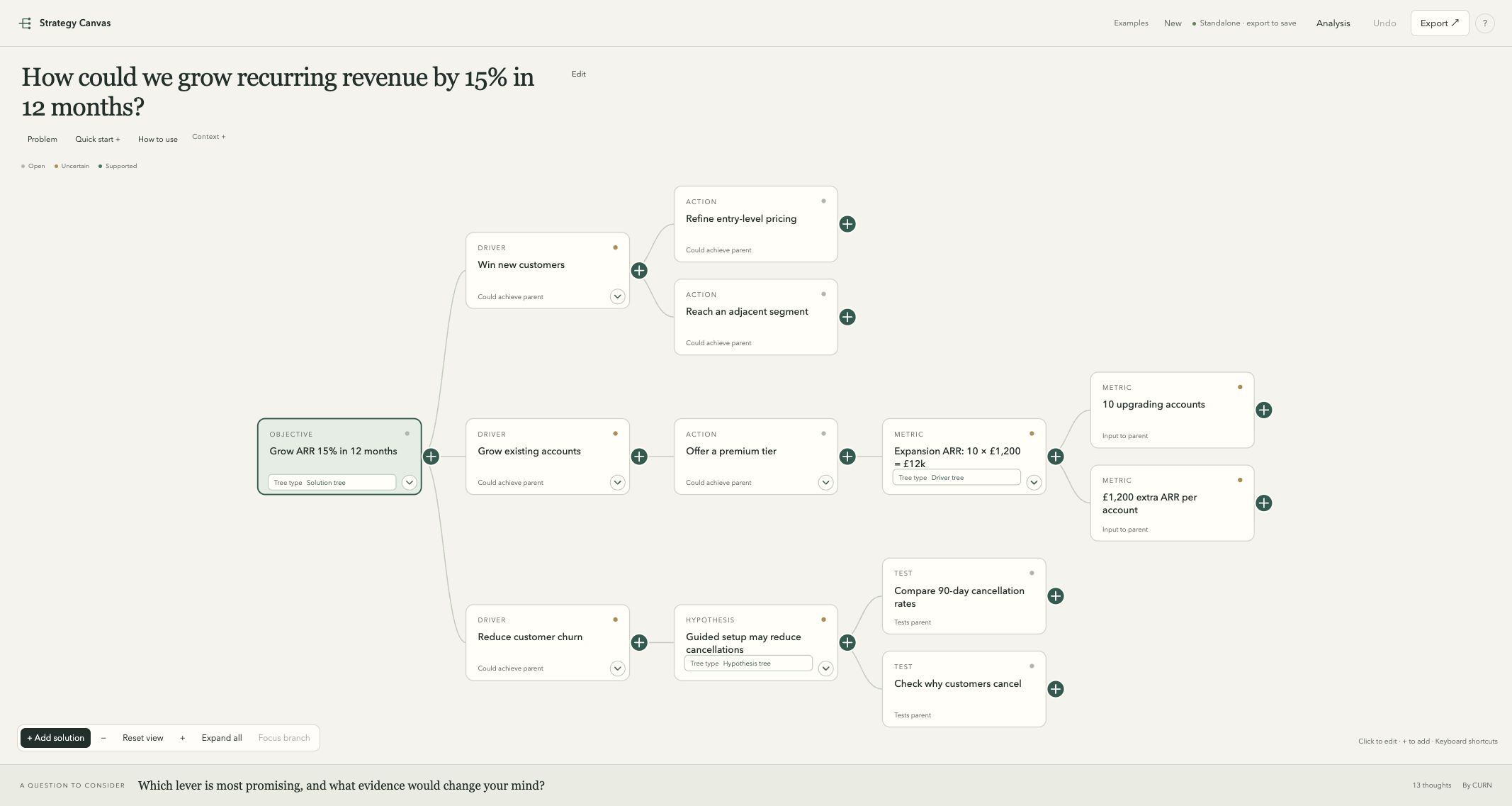Viewport: 1512px width, 806px height.
Task: Add child to £1,200 extra ARR metric
Action: coord(1264,503)
